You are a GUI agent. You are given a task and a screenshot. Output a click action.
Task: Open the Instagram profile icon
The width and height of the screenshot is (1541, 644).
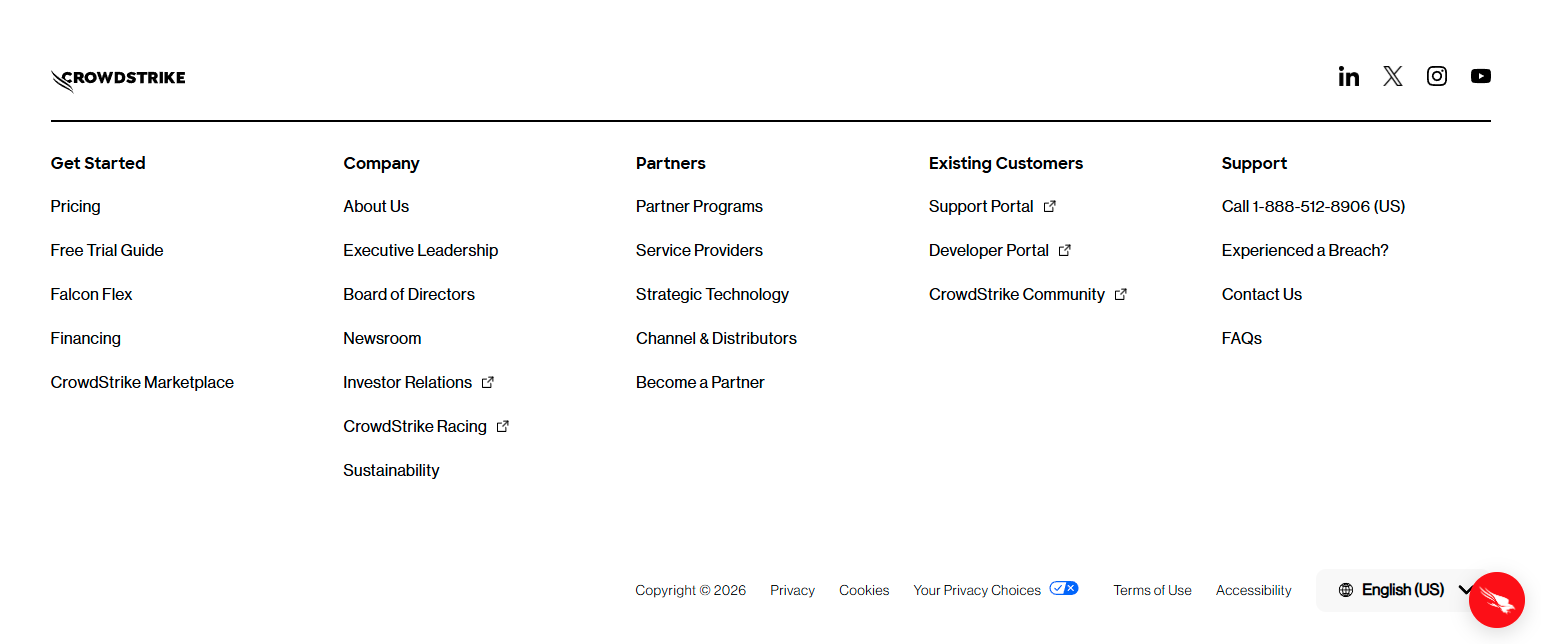pyautogui.click(x=1436, y=75)
